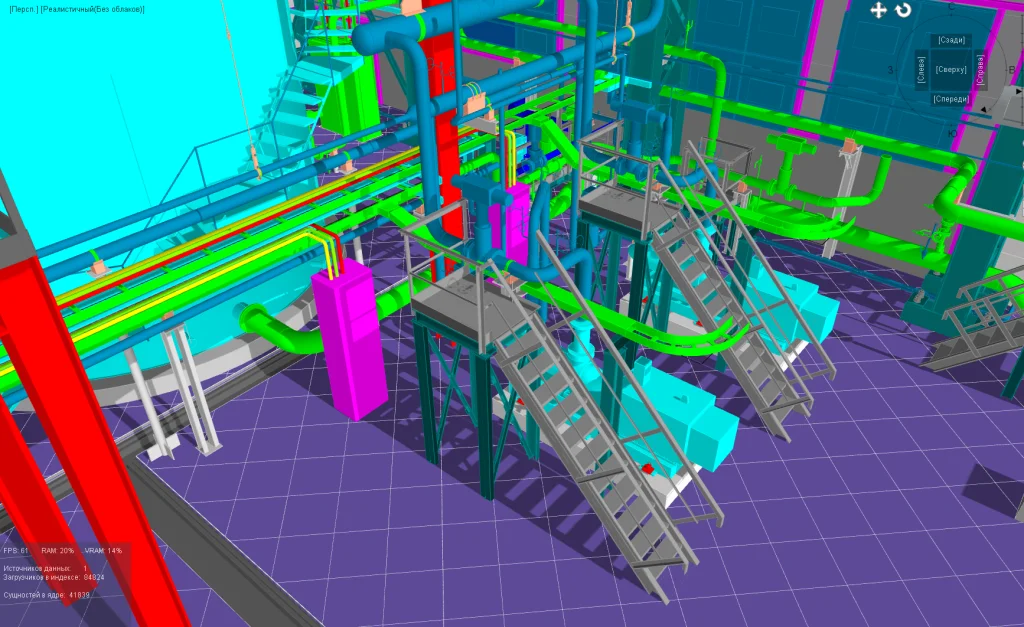This screenshot has width=1024, height=627.
Task: Click the FPS counter readout
Action: tap(16, 551)
